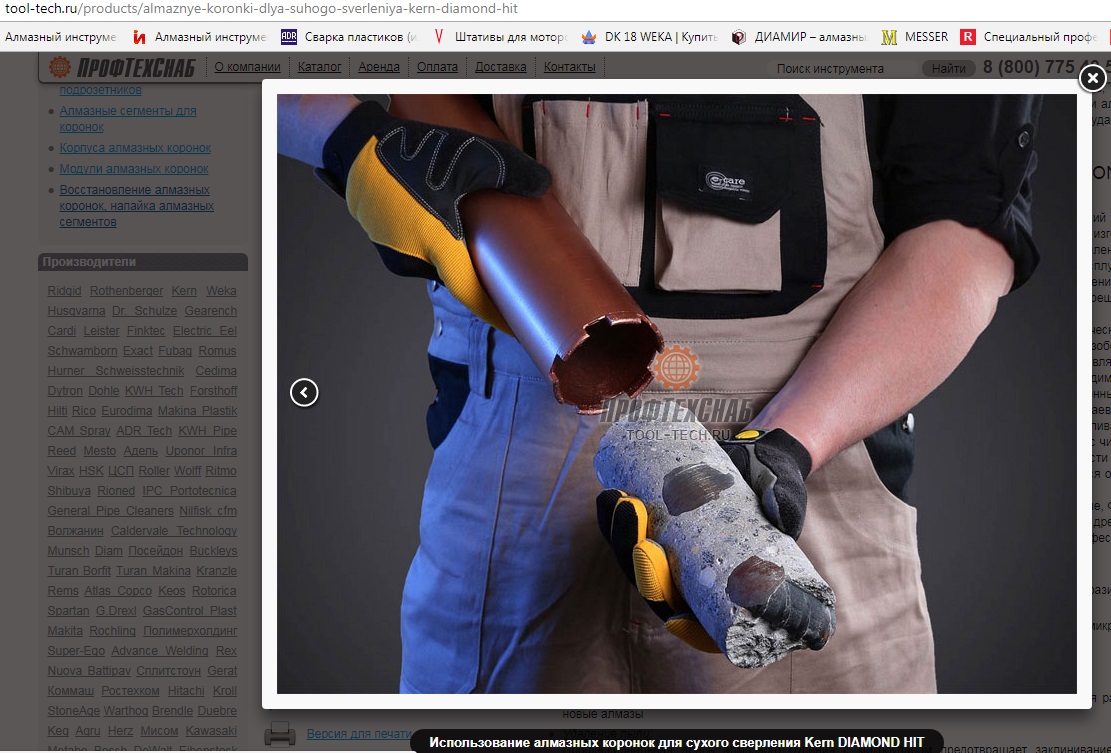The height and width of the screenshot is (753, 1111).
Task: Open the MESSER bookmark
Action: (915, 37)
